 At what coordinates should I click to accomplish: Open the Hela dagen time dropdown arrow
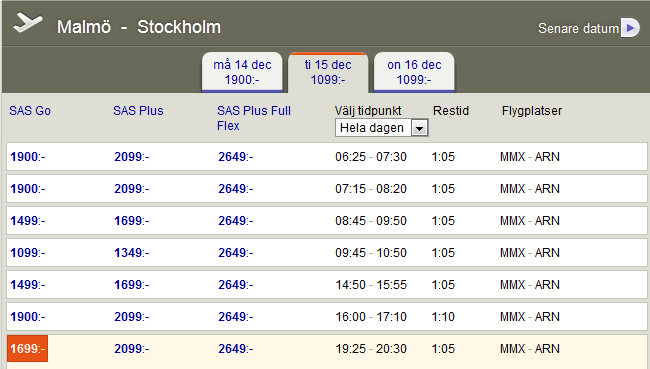[419, 128]
